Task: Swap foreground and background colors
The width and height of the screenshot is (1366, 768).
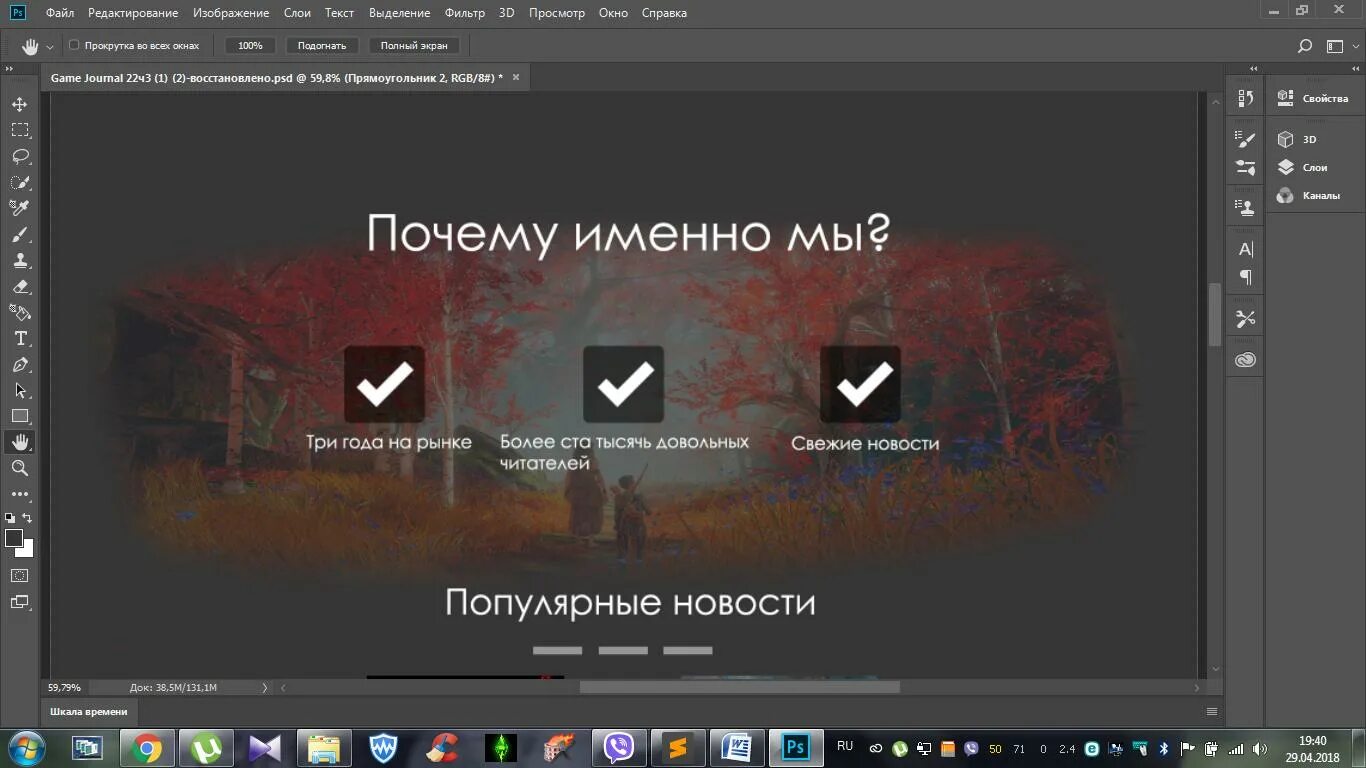Action: click(28, 518)
